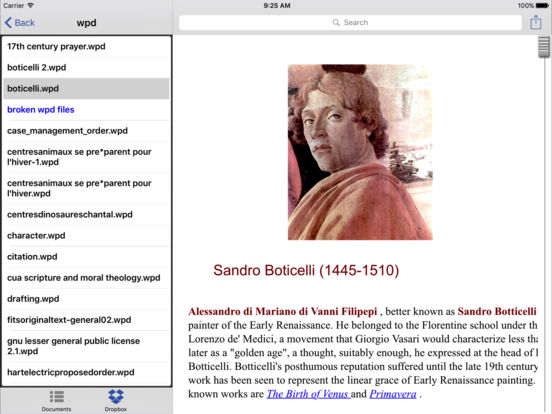552x414 pixels.
Task: Follow The Birth of Venus link
Action: pos(308,394)
